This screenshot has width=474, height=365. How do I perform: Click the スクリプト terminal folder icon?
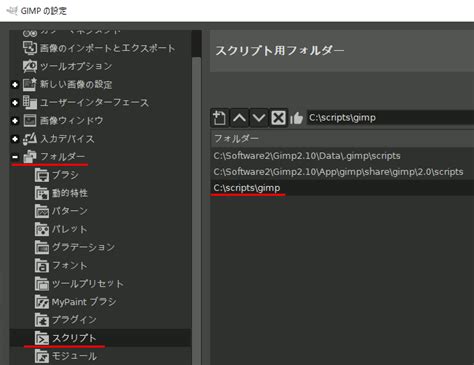[x=42, y=338]
